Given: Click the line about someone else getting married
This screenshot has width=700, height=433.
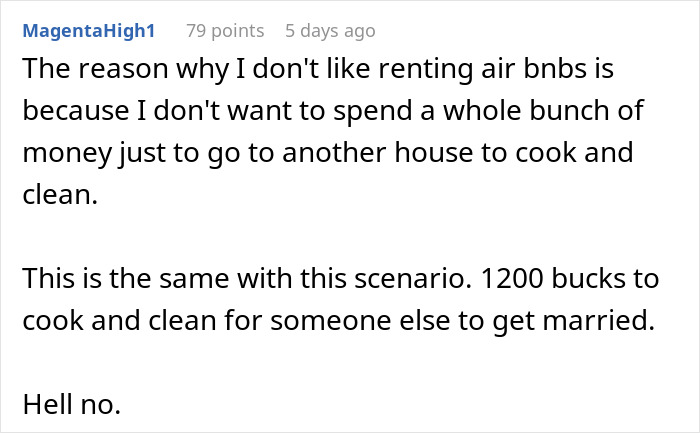Looking at the screenshot, I should (338, 321).
